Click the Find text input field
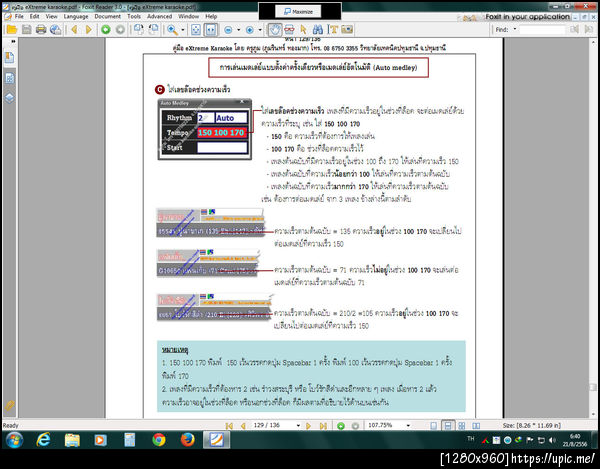This screenshot has height=469, width=600. click(542, 29)
